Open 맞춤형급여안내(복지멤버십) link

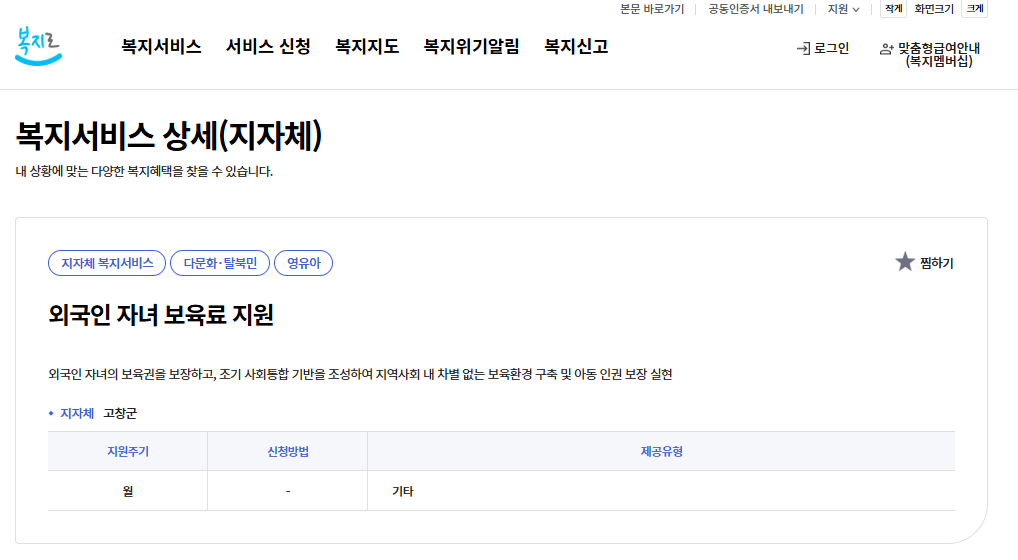click(x=939, y=55)
